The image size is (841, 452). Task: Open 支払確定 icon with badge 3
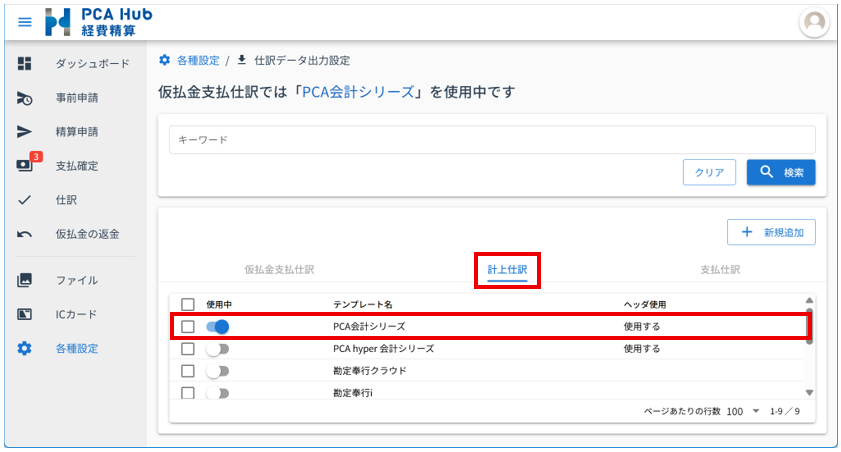(x=25, y=166)
